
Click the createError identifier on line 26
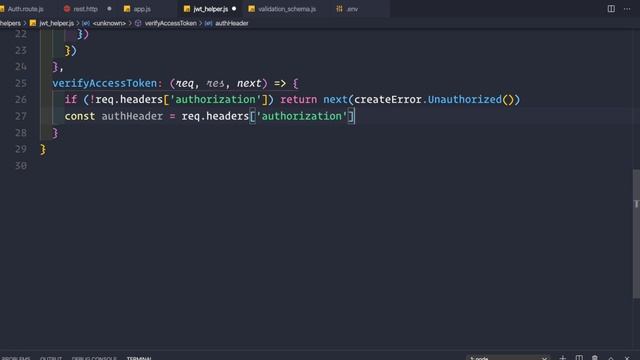[388, 100]
